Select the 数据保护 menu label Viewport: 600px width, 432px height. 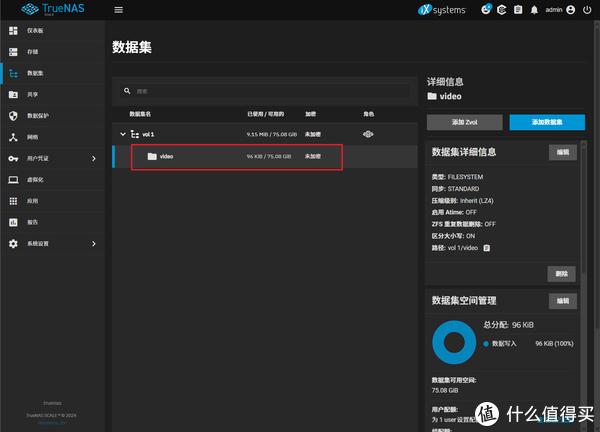click(x=38, y=116)
